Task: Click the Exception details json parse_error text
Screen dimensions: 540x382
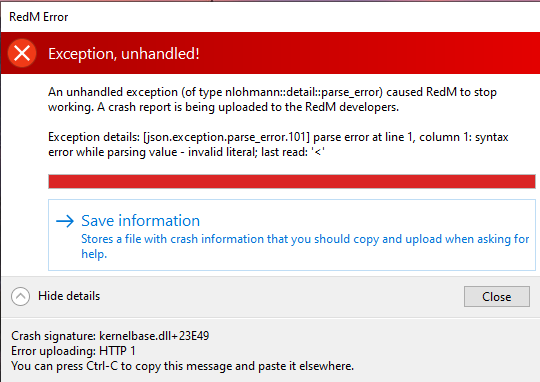Action: tap(278, 145)
